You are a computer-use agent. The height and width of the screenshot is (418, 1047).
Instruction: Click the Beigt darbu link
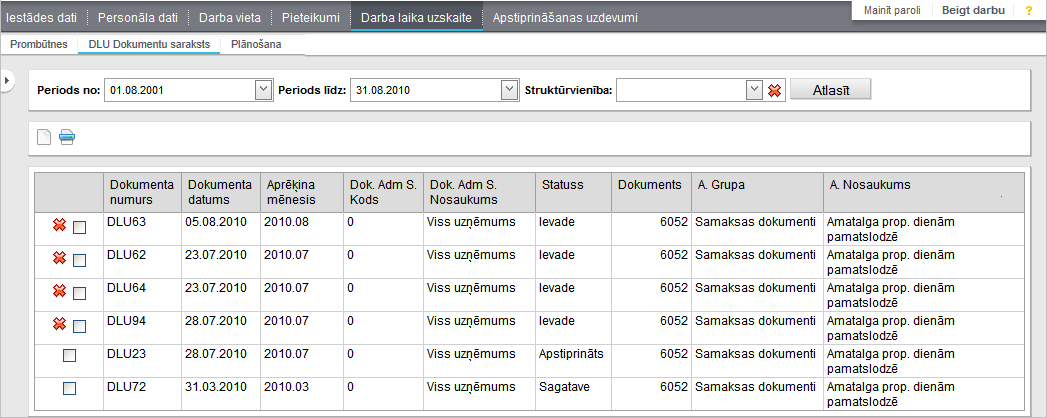pos(973,11)
